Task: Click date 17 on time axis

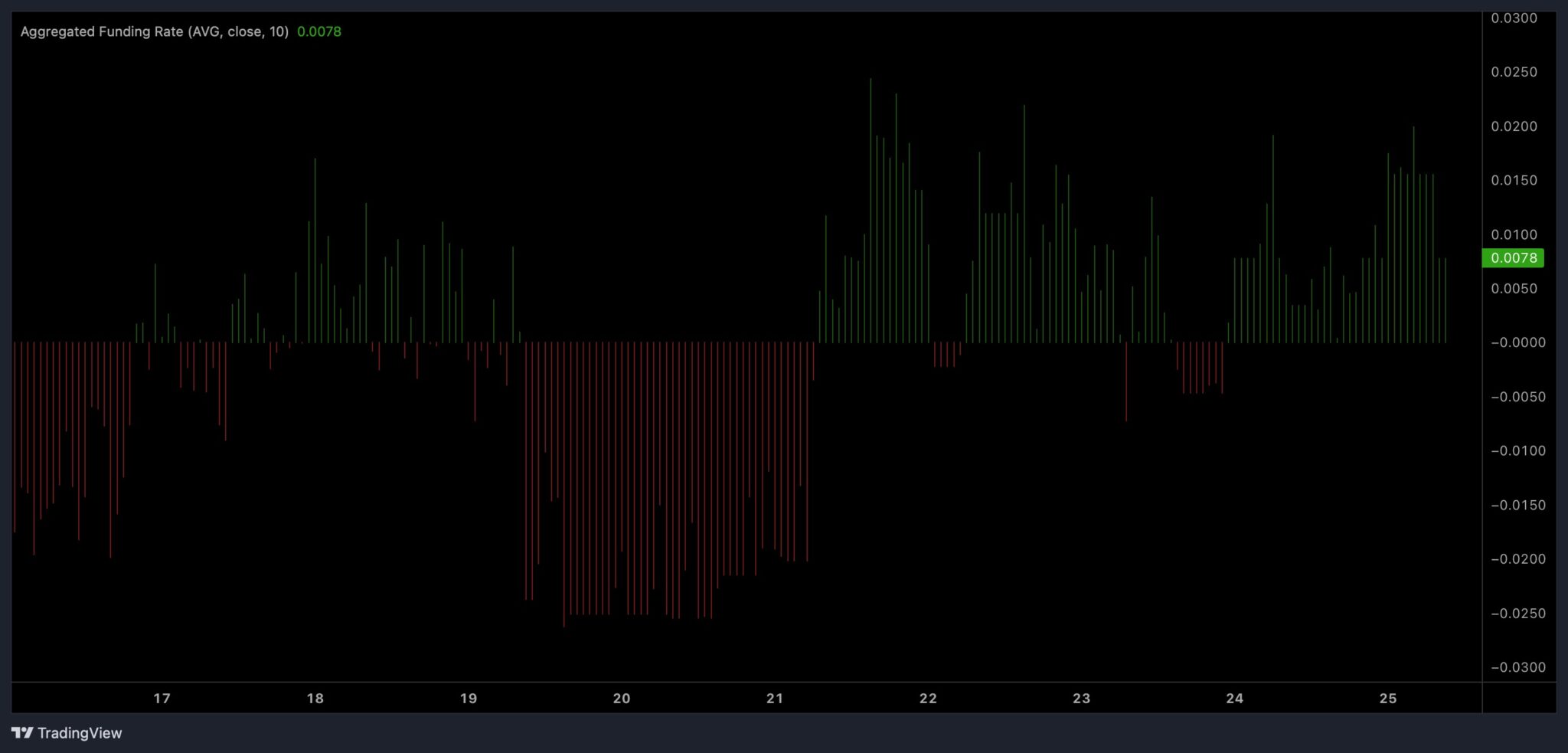Action: [x=162, y=699]
